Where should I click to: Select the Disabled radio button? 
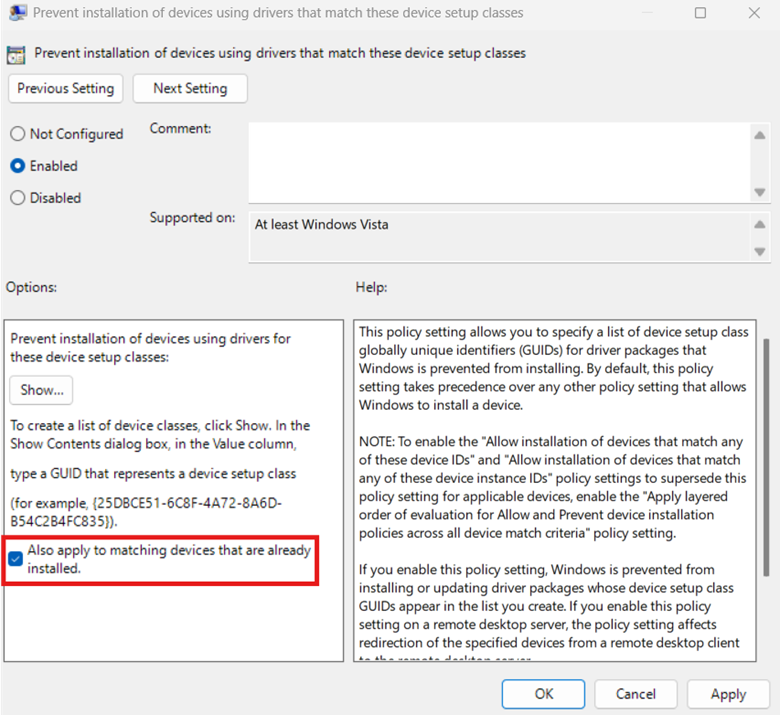click(x=18, y=198)
